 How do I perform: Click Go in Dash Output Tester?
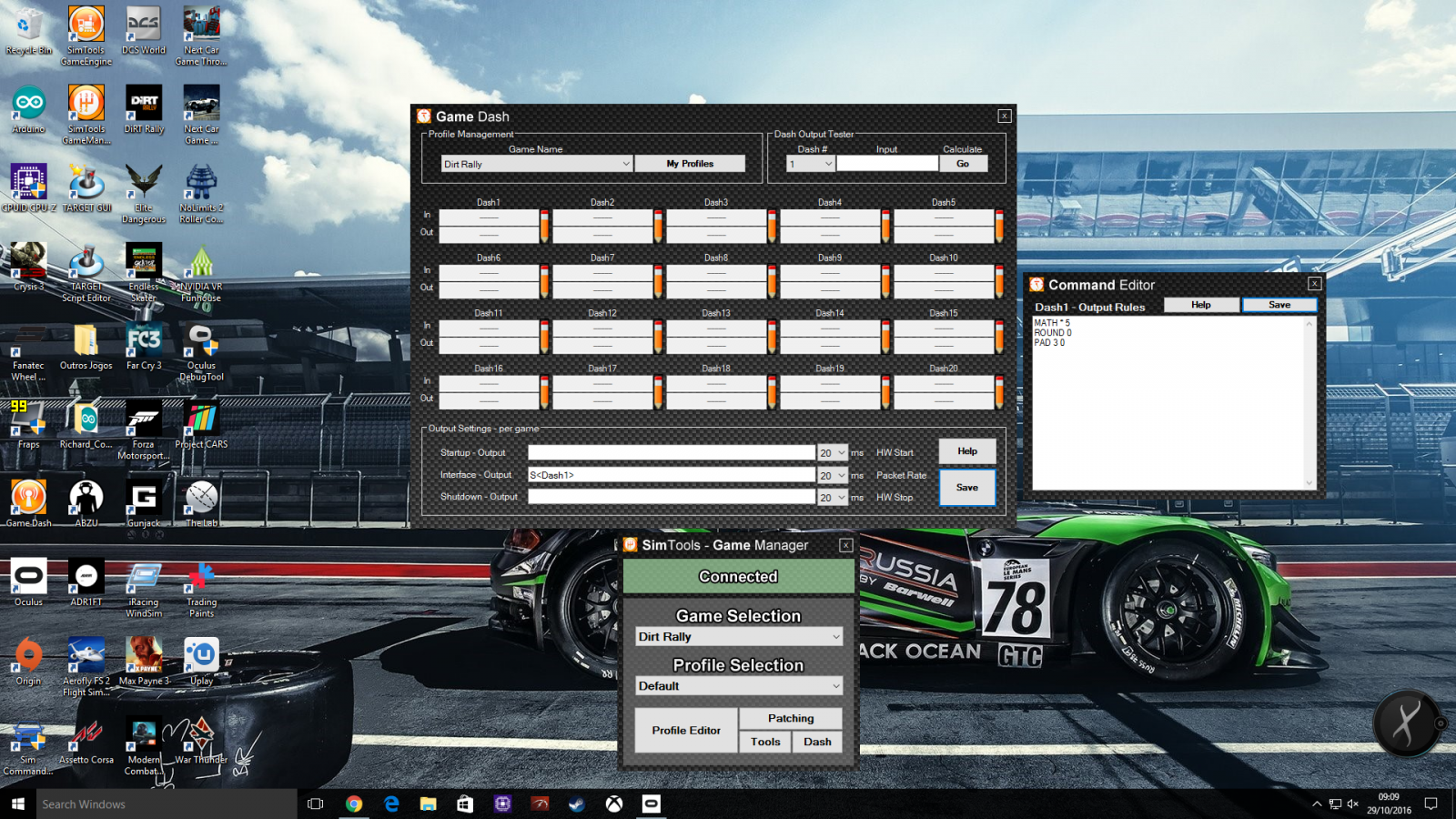(963, 164)
